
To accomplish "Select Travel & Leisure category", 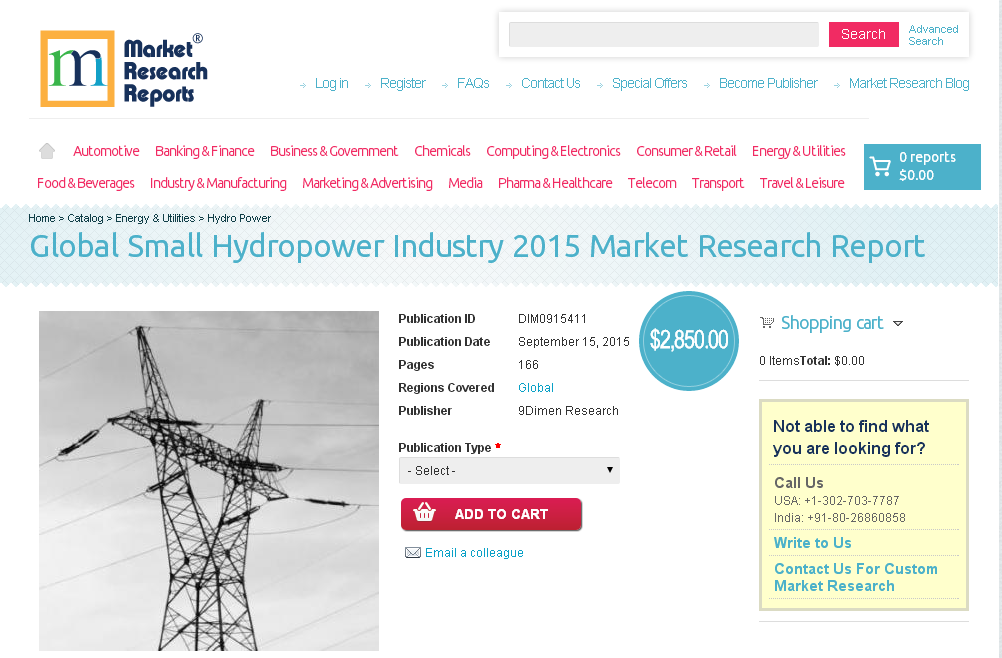I will point(801,183).
